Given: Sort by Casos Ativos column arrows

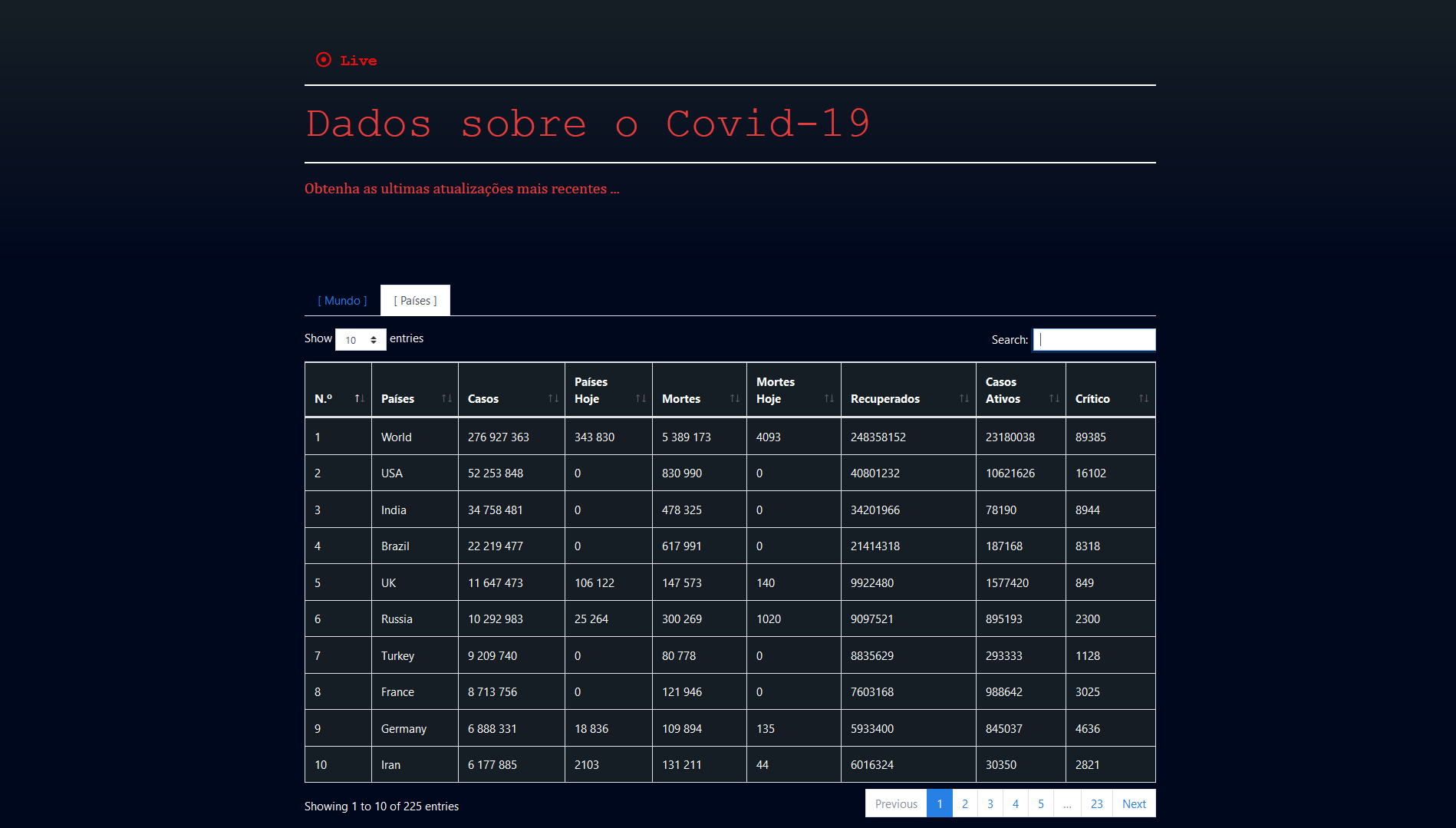Looking at the screenshot, I should [x=1054, y=398].
